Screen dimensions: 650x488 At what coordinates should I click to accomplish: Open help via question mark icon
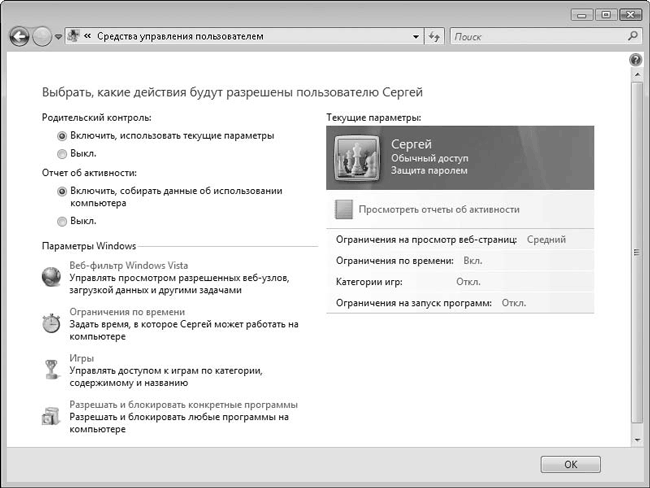pos(636,61)
